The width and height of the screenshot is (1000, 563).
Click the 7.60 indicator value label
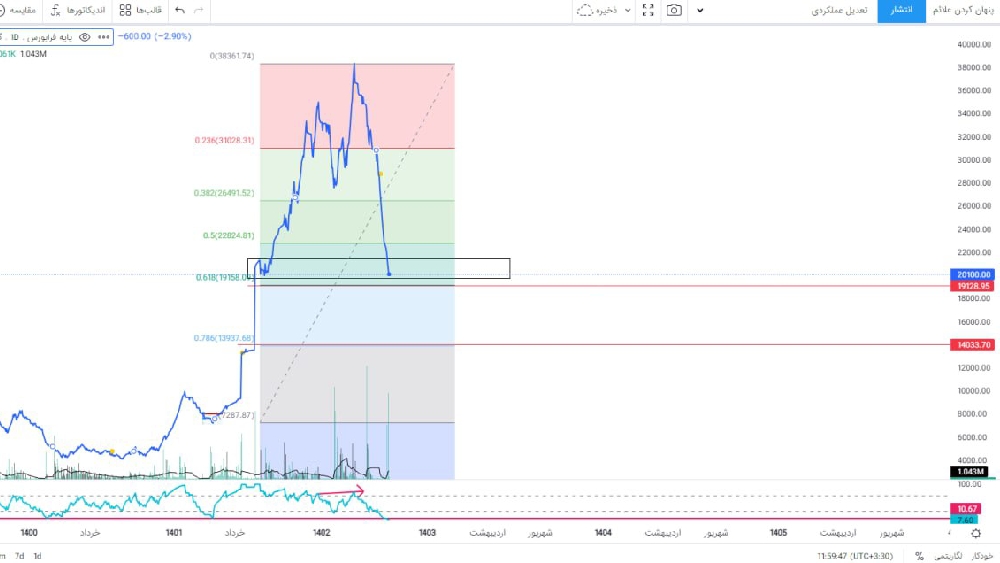[x=964, y=520]
